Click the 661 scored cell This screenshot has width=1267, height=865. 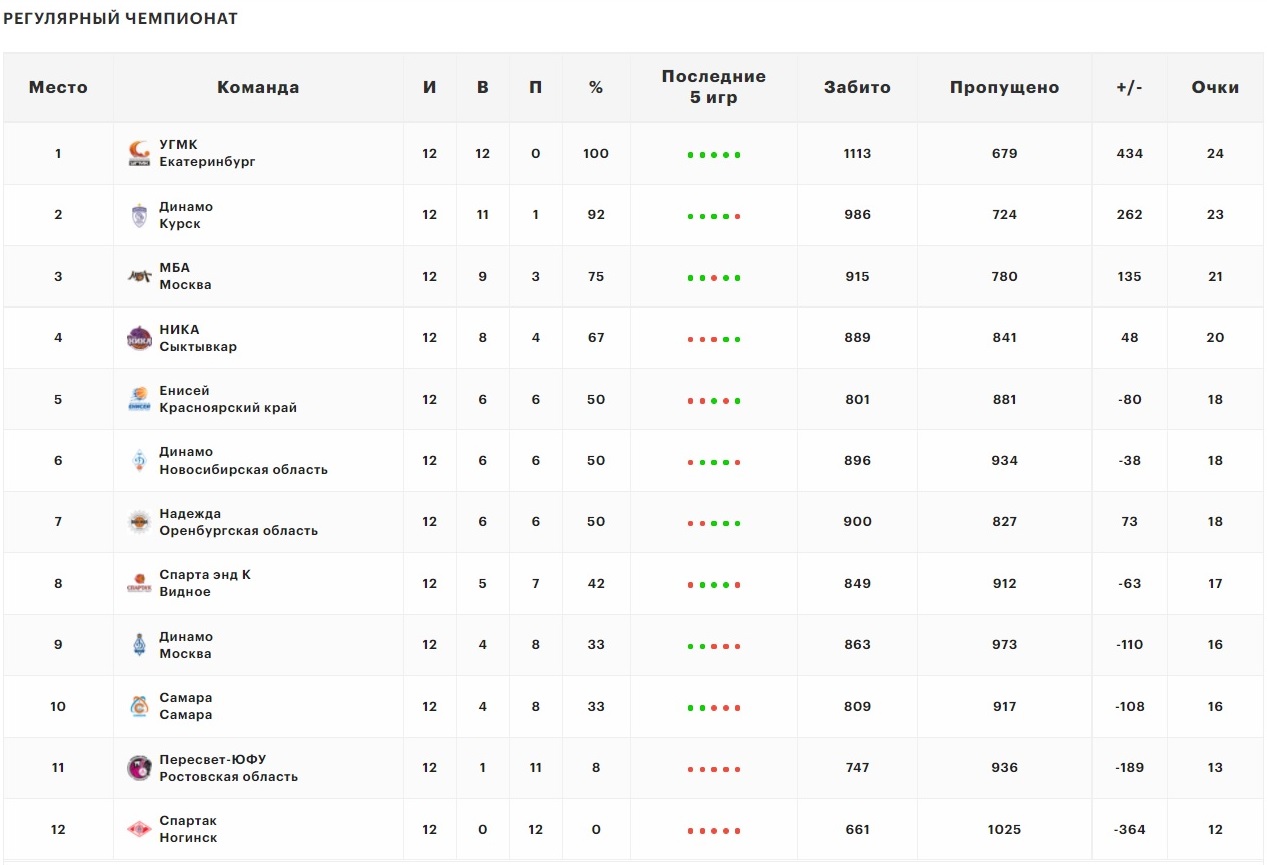click(x=857, y=830)
